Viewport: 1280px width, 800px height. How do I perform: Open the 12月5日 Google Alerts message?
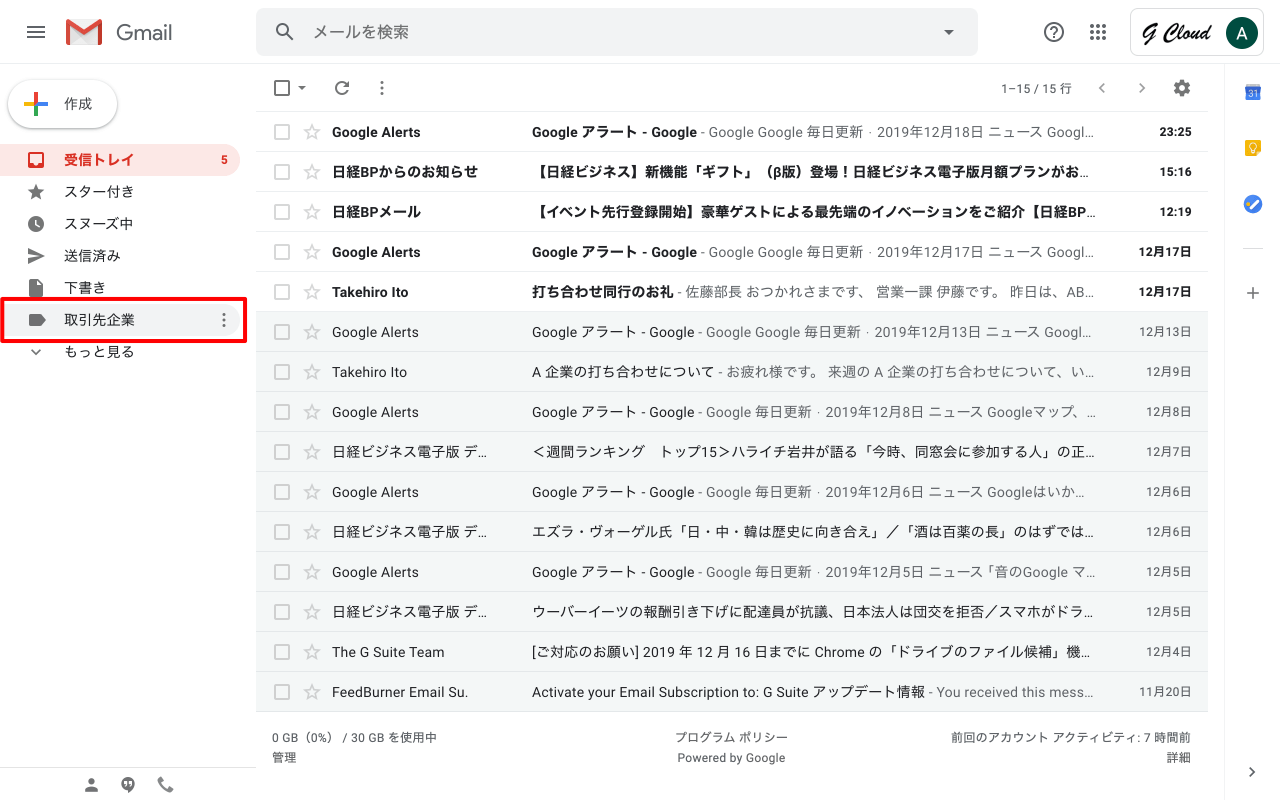coord(732,572)
